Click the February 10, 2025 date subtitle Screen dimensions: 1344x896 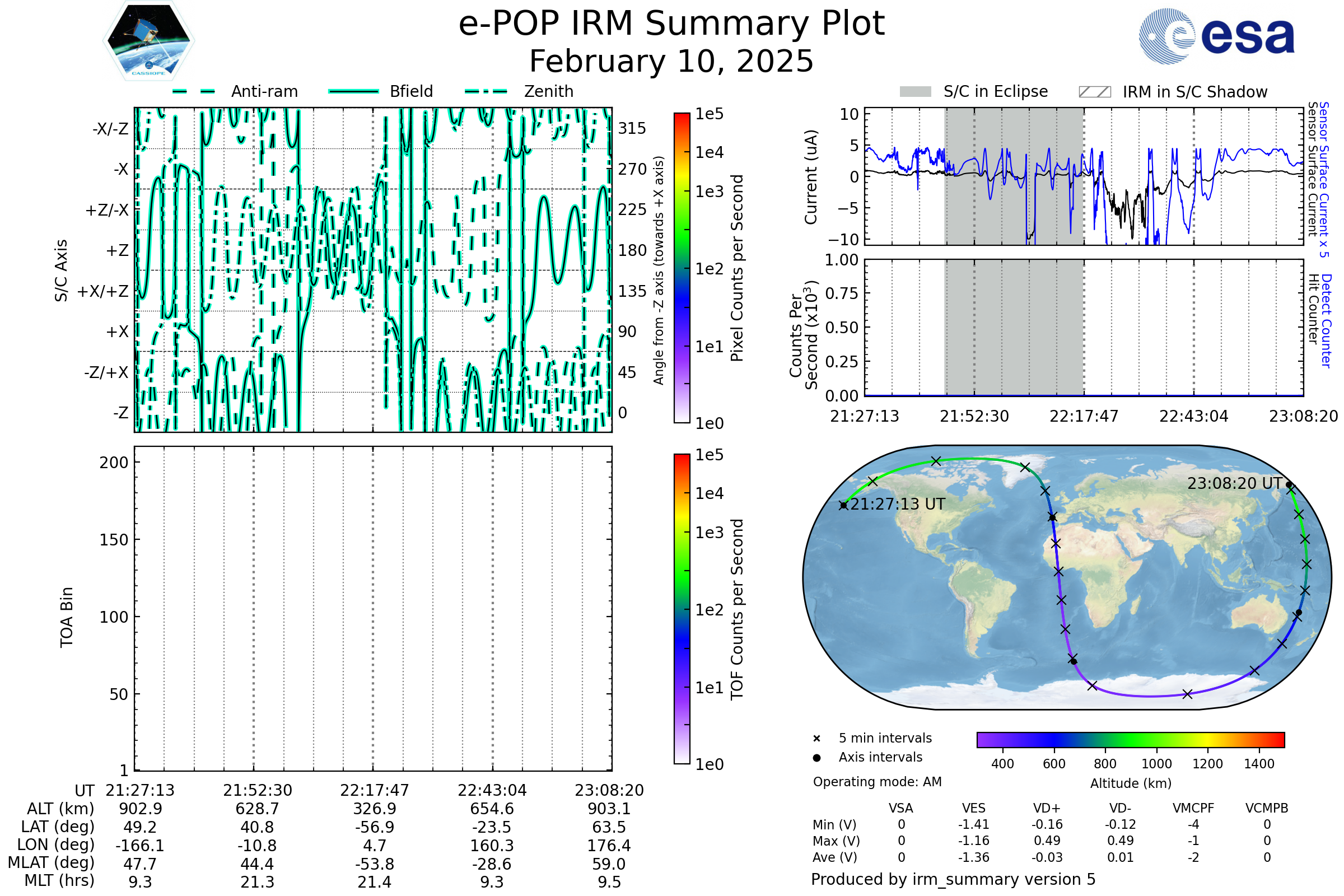671,61
